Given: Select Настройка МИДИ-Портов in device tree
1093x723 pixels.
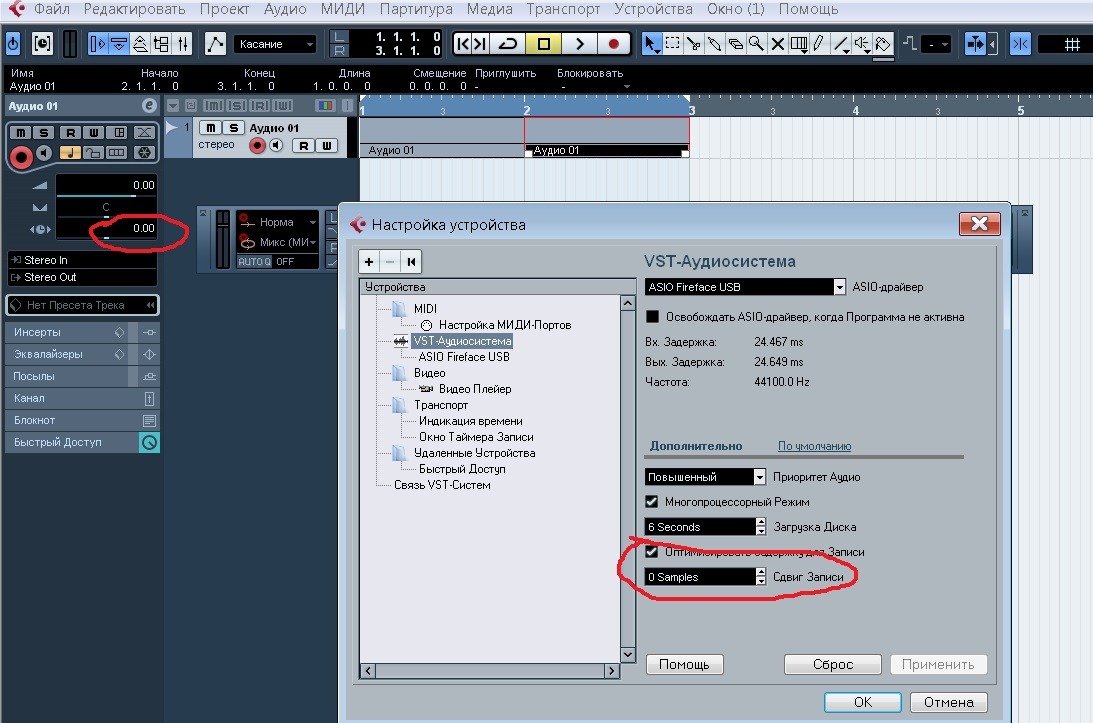Looking at the screenshot, I should tap(505, 325).
